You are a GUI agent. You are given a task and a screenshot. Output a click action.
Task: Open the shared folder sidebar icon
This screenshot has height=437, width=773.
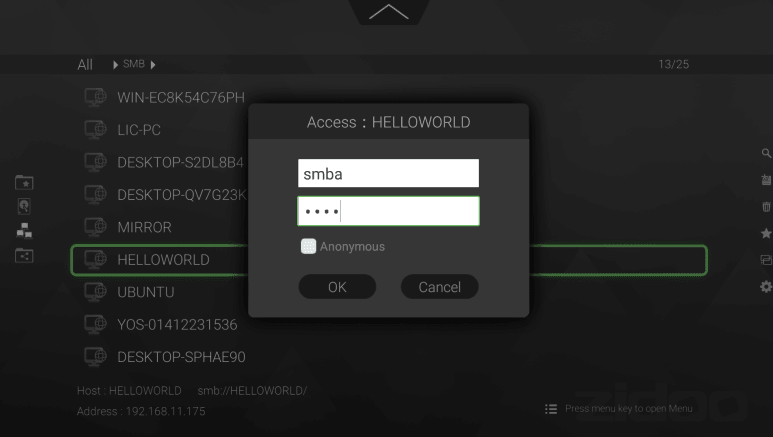point(24,255)
